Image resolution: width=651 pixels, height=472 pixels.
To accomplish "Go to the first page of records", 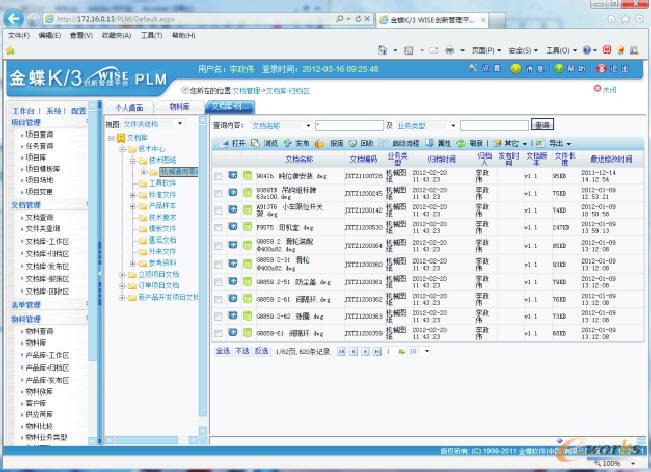I will click(341, 352).
